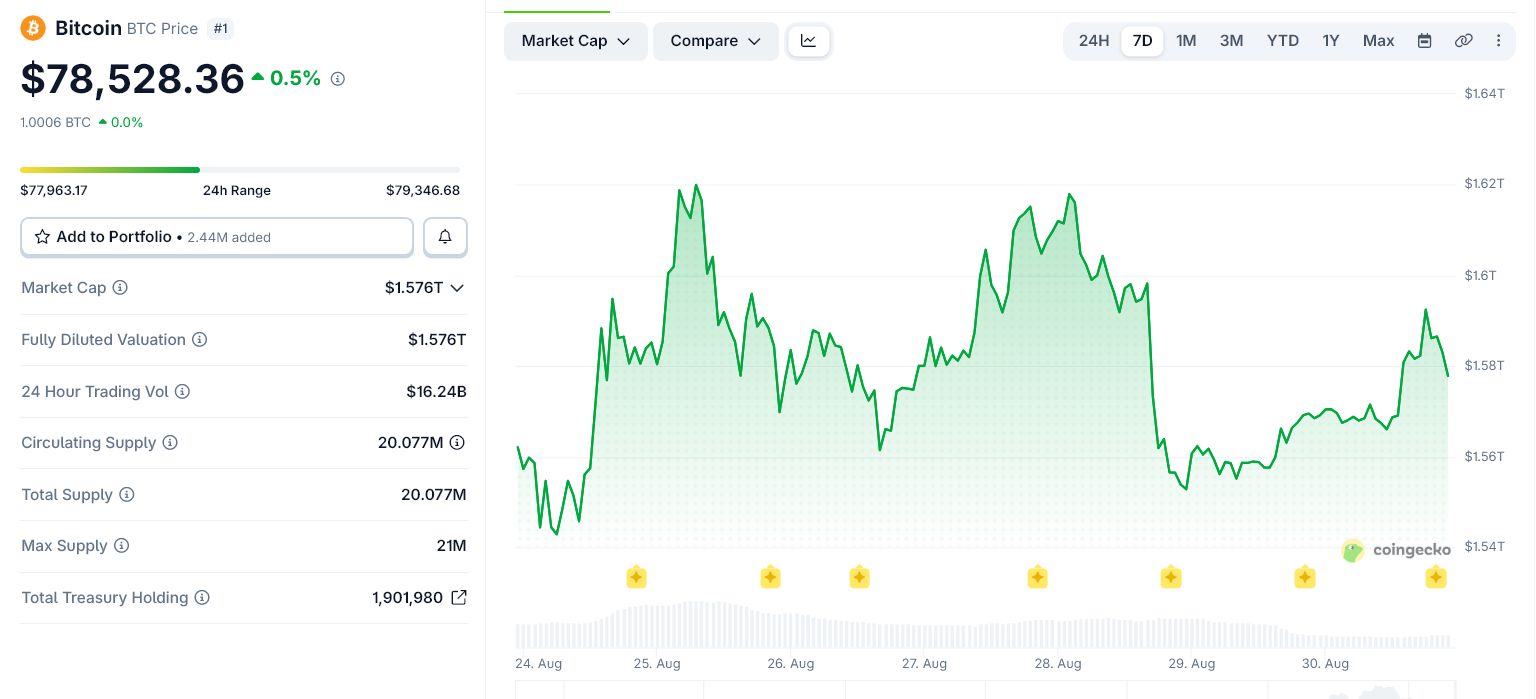Image resolution: width=1536 pixels, height=699 pixels.
Task: Click the 24h Range progress bar
Action: (x=240, y=170)
